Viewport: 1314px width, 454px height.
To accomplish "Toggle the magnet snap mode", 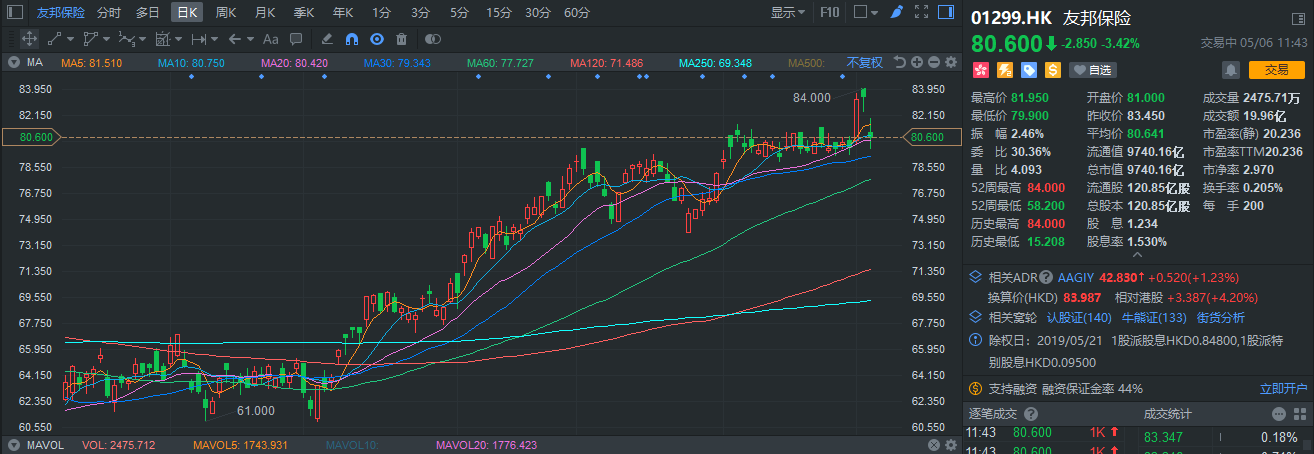I will click(351, 39).
